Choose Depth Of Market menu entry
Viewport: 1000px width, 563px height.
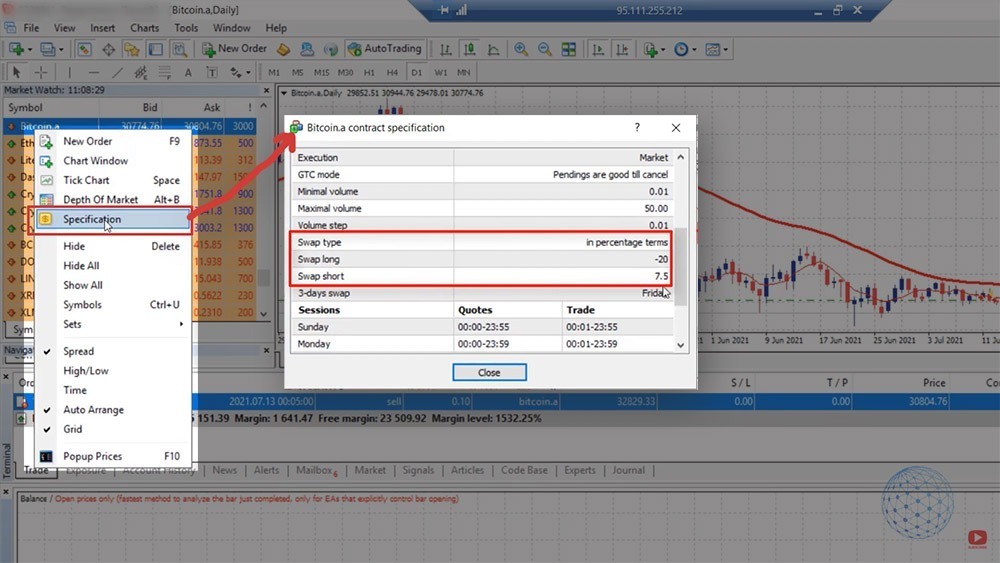[x=113, y=200]
